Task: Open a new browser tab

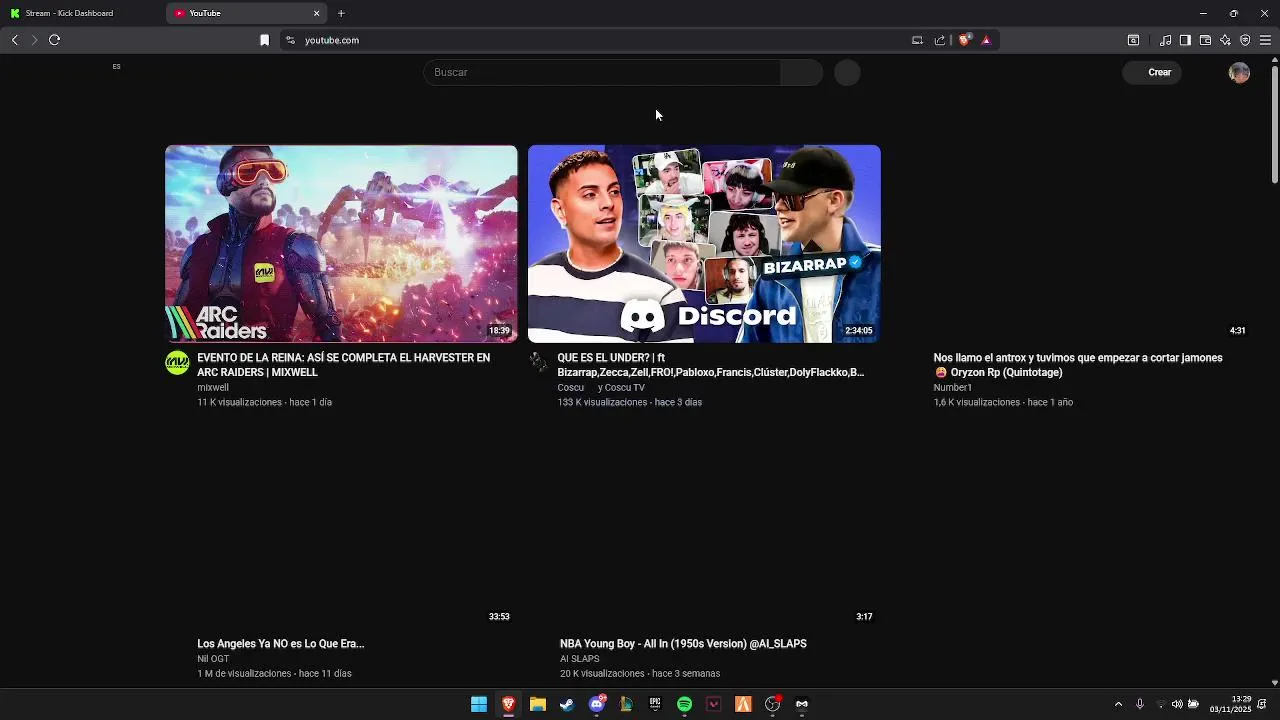Action: (341, 13)
